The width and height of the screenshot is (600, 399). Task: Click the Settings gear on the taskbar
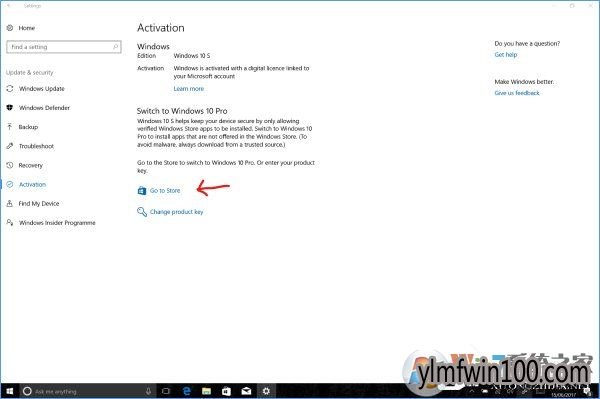coord(266,391)
